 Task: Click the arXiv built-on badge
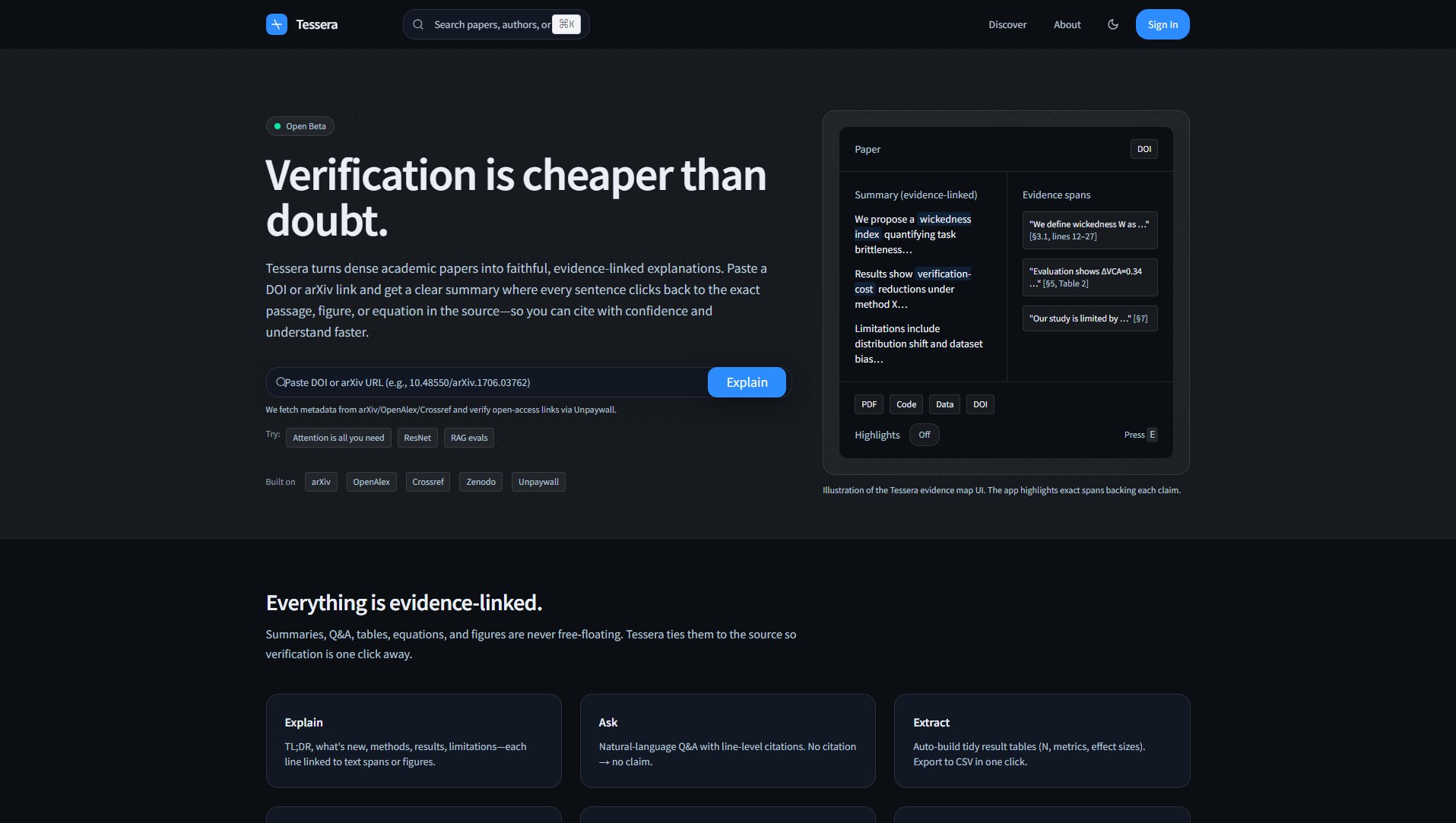(x=321, y=482)
